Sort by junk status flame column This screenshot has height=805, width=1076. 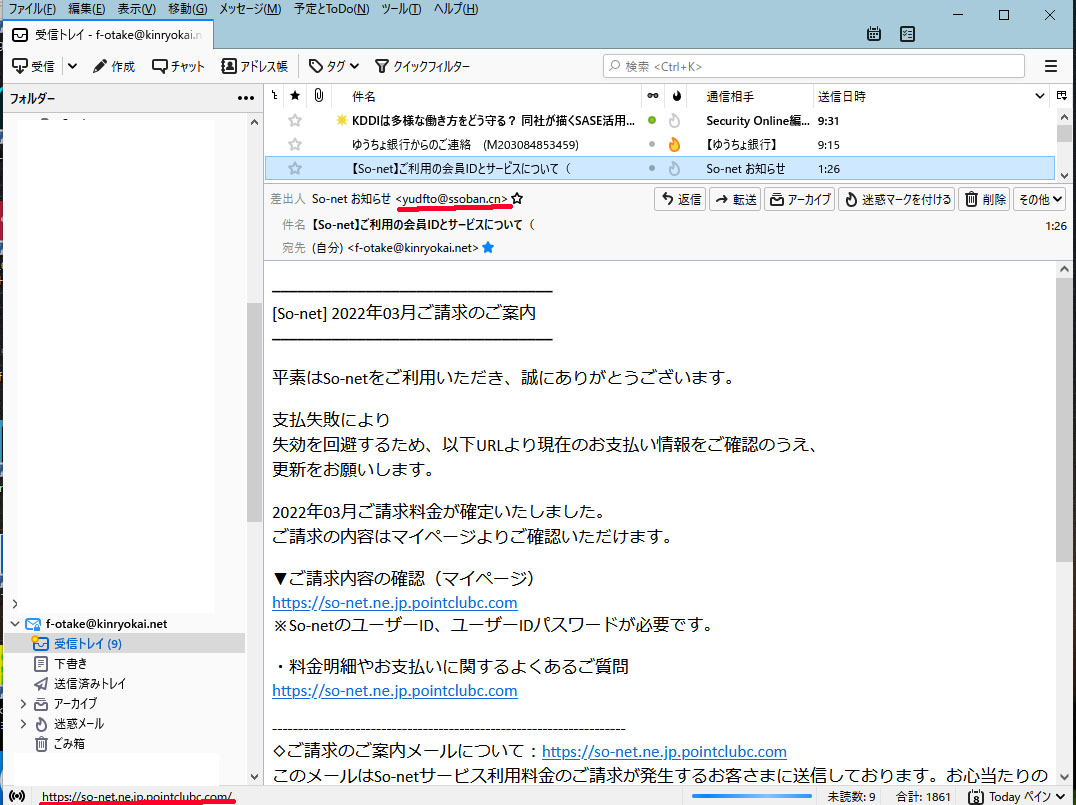point(677,95)
